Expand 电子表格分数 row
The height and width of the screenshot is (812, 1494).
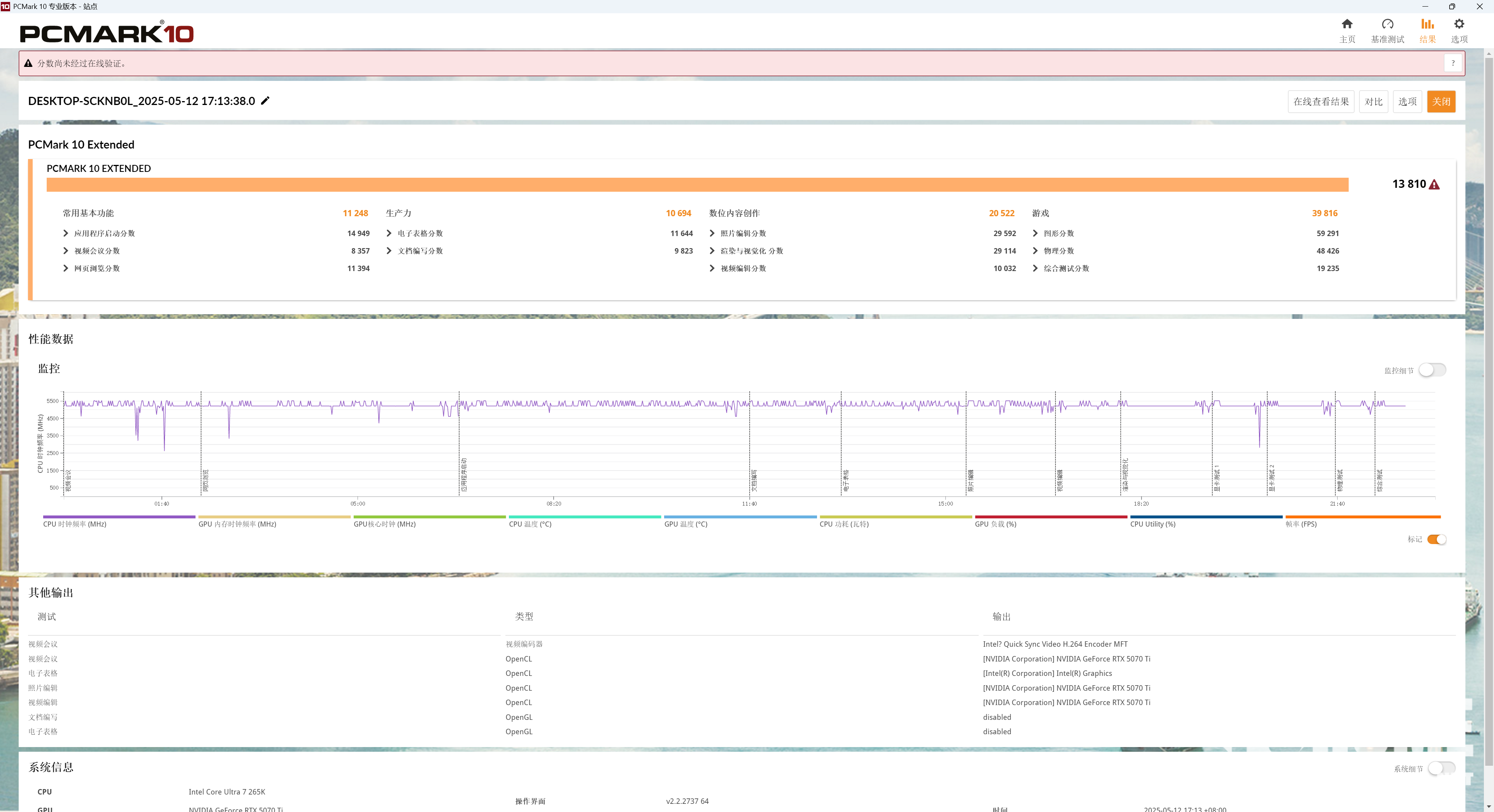pyautogui.click(x=389, y=234)
